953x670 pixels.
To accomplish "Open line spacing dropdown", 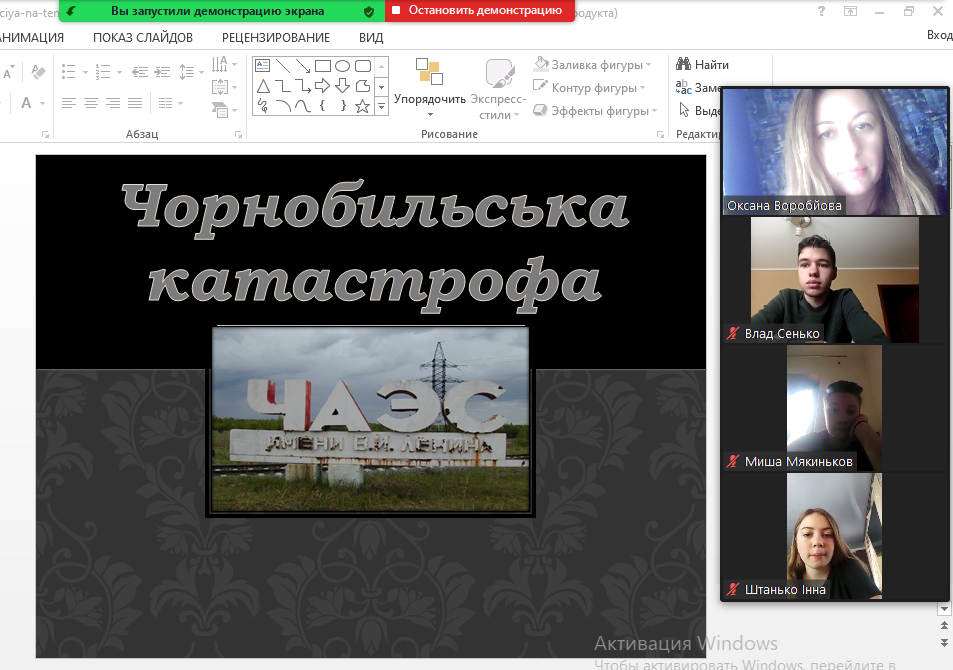I will click(x=191, y=72).
